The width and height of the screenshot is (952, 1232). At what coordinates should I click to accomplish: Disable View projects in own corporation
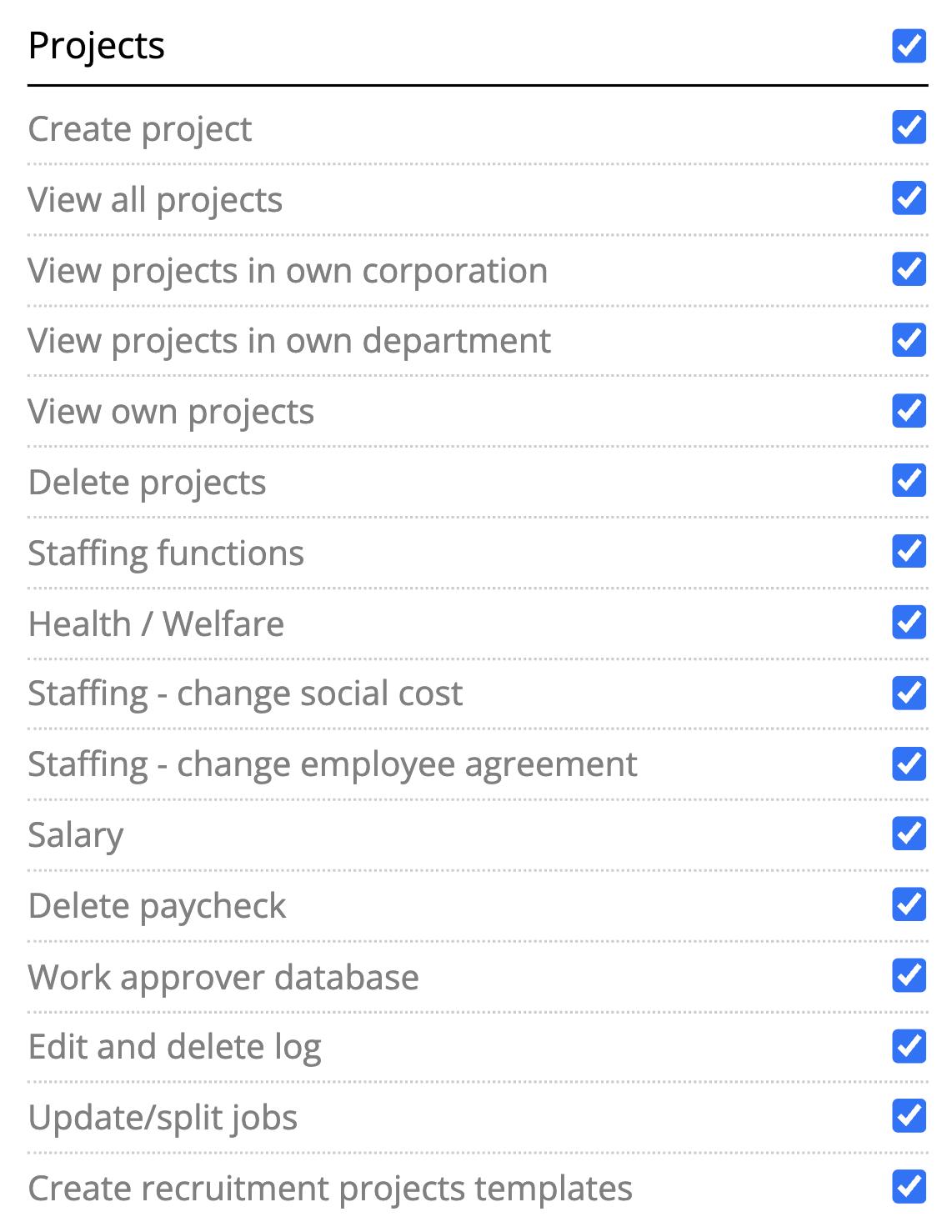coord(909,269)
